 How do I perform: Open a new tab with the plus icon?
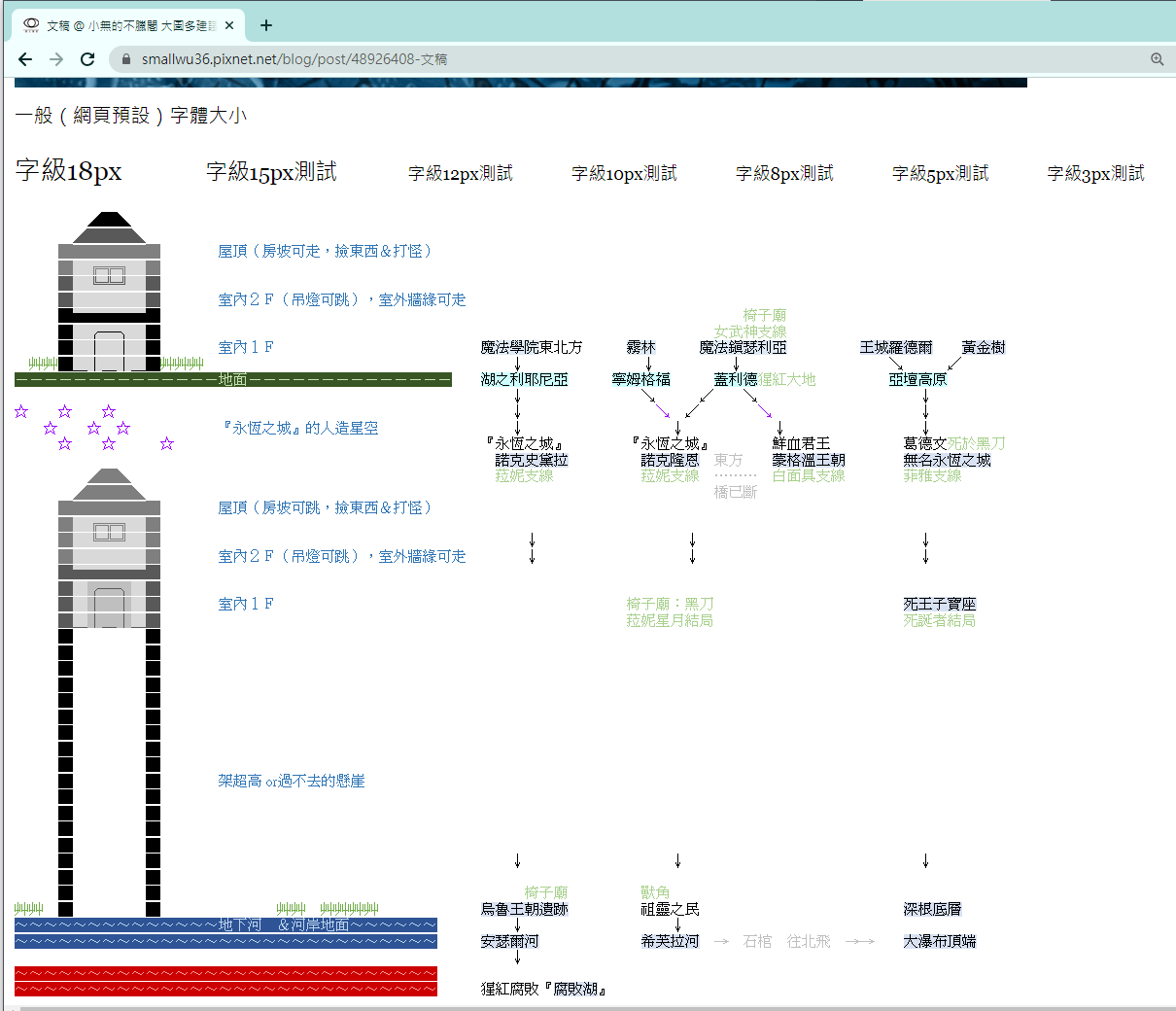click(265, 26)
